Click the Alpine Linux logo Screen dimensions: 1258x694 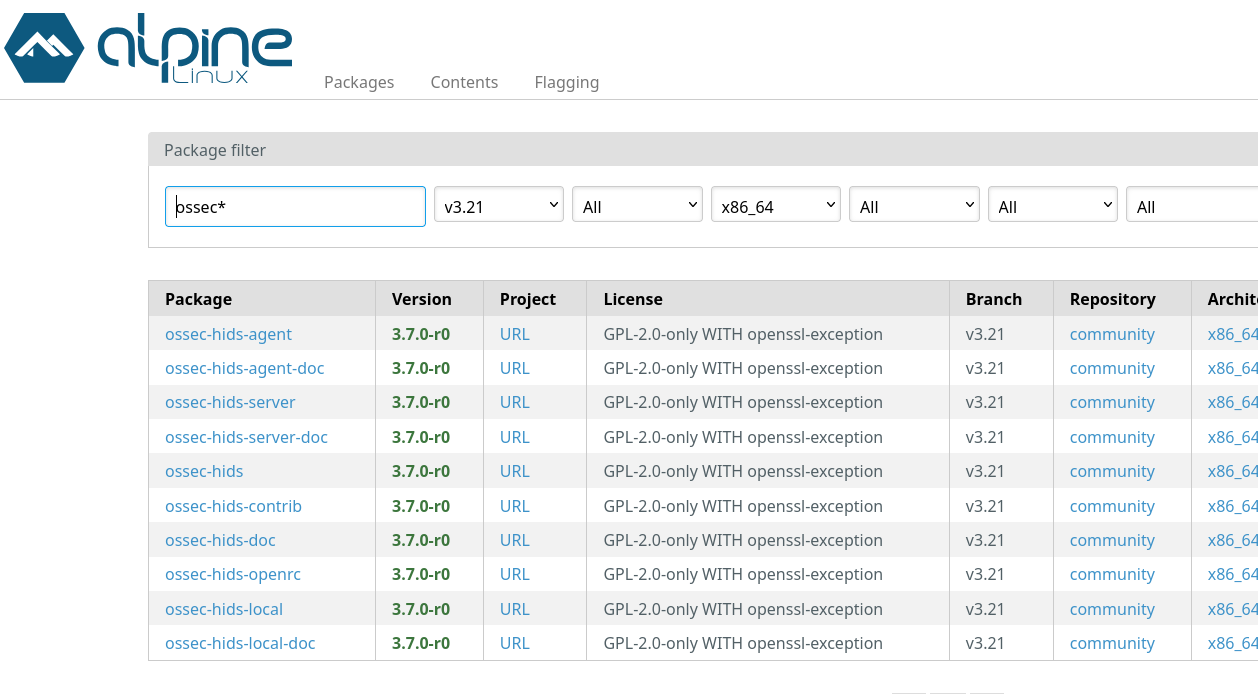point(148,48)
